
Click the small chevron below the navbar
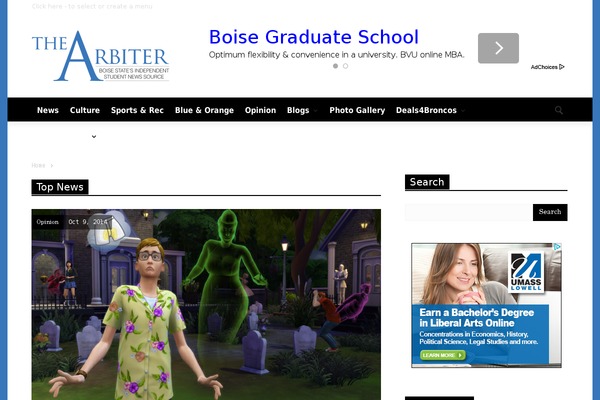point(94,137)
